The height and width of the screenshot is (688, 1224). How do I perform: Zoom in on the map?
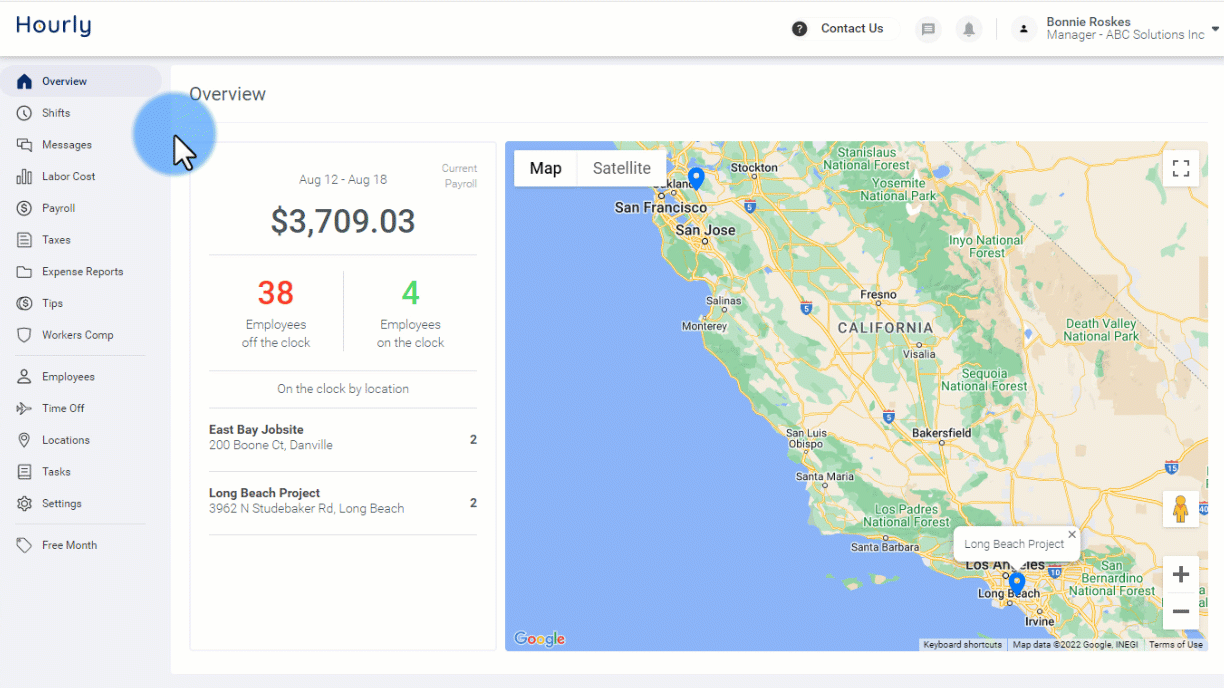point(1181,574)
